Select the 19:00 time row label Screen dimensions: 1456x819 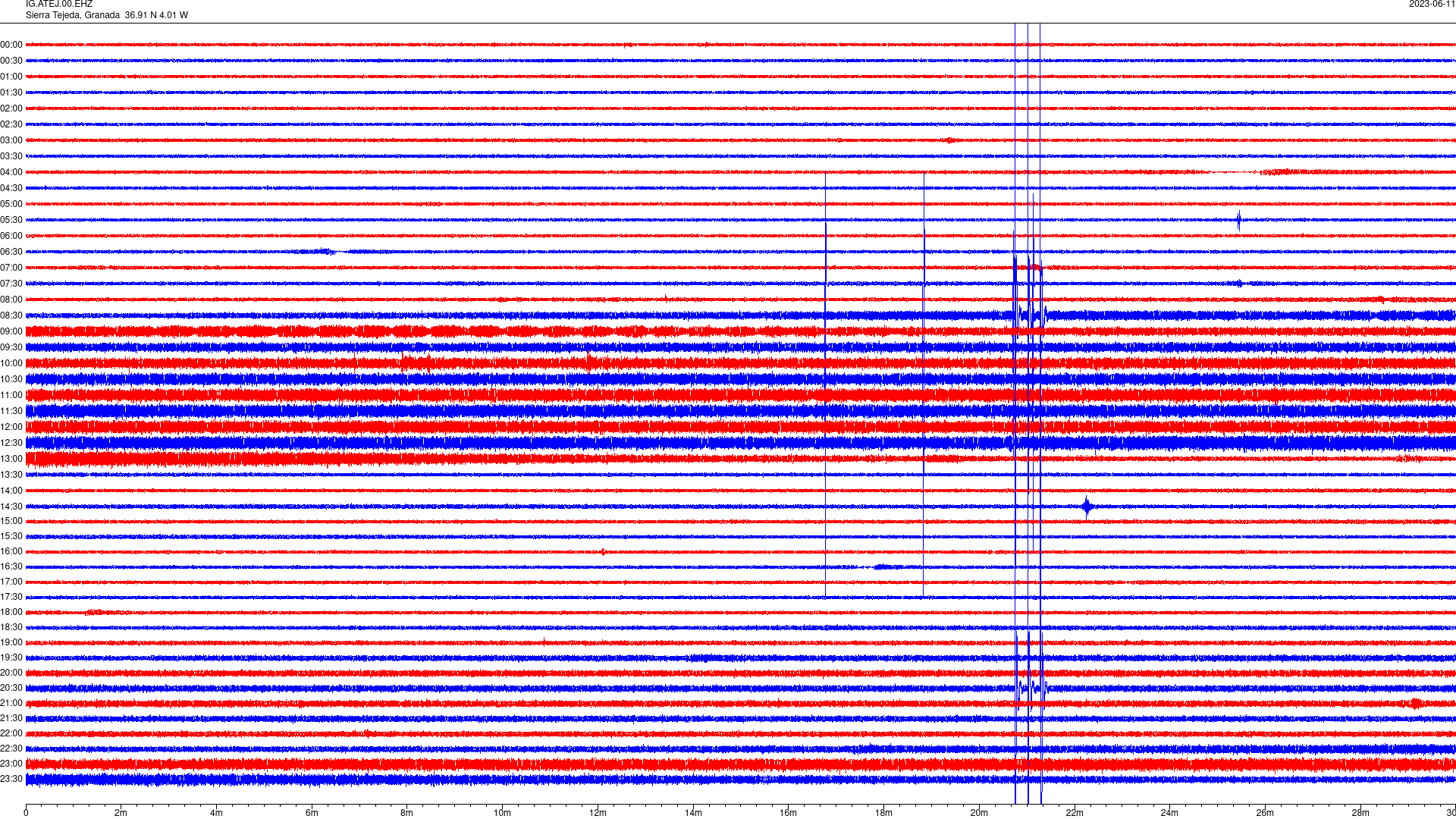tap(11, 642)
